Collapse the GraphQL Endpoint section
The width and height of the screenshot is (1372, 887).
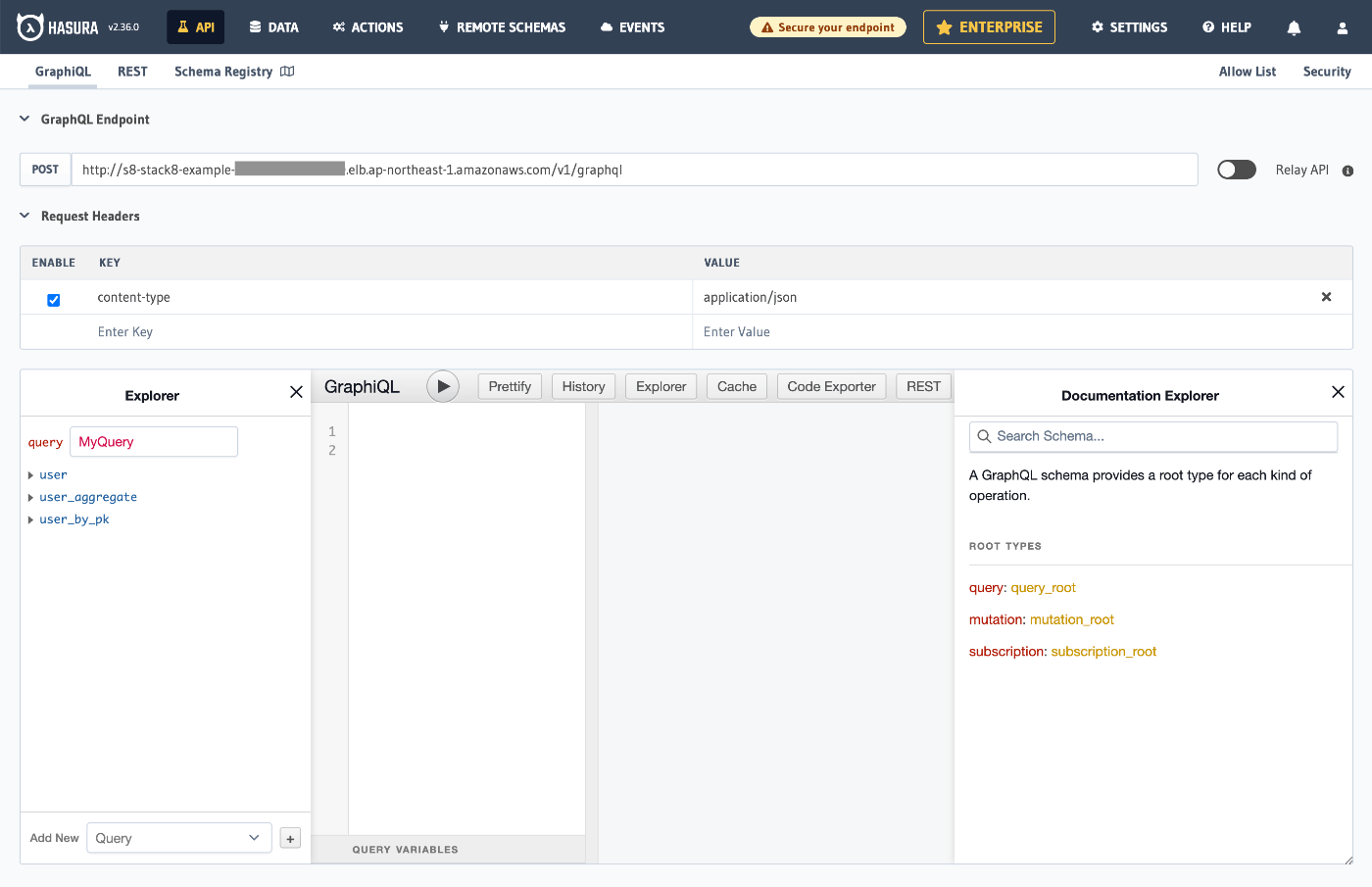click(x=24, y=119)
